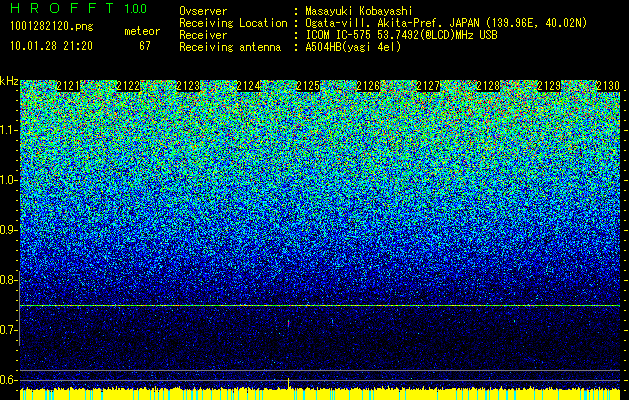Screen dimensions: 629x400
Task: Click the date 10.01.28 21:20
Action: click(51, 46)
